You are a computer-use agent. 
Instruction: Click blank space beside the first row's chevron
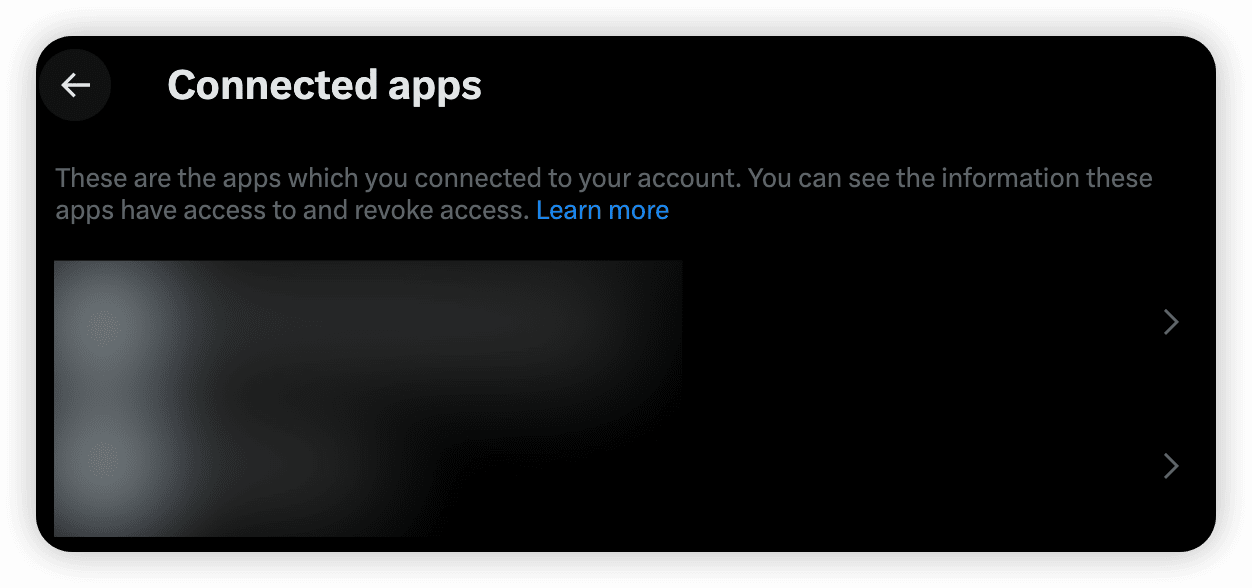[920, 321]
